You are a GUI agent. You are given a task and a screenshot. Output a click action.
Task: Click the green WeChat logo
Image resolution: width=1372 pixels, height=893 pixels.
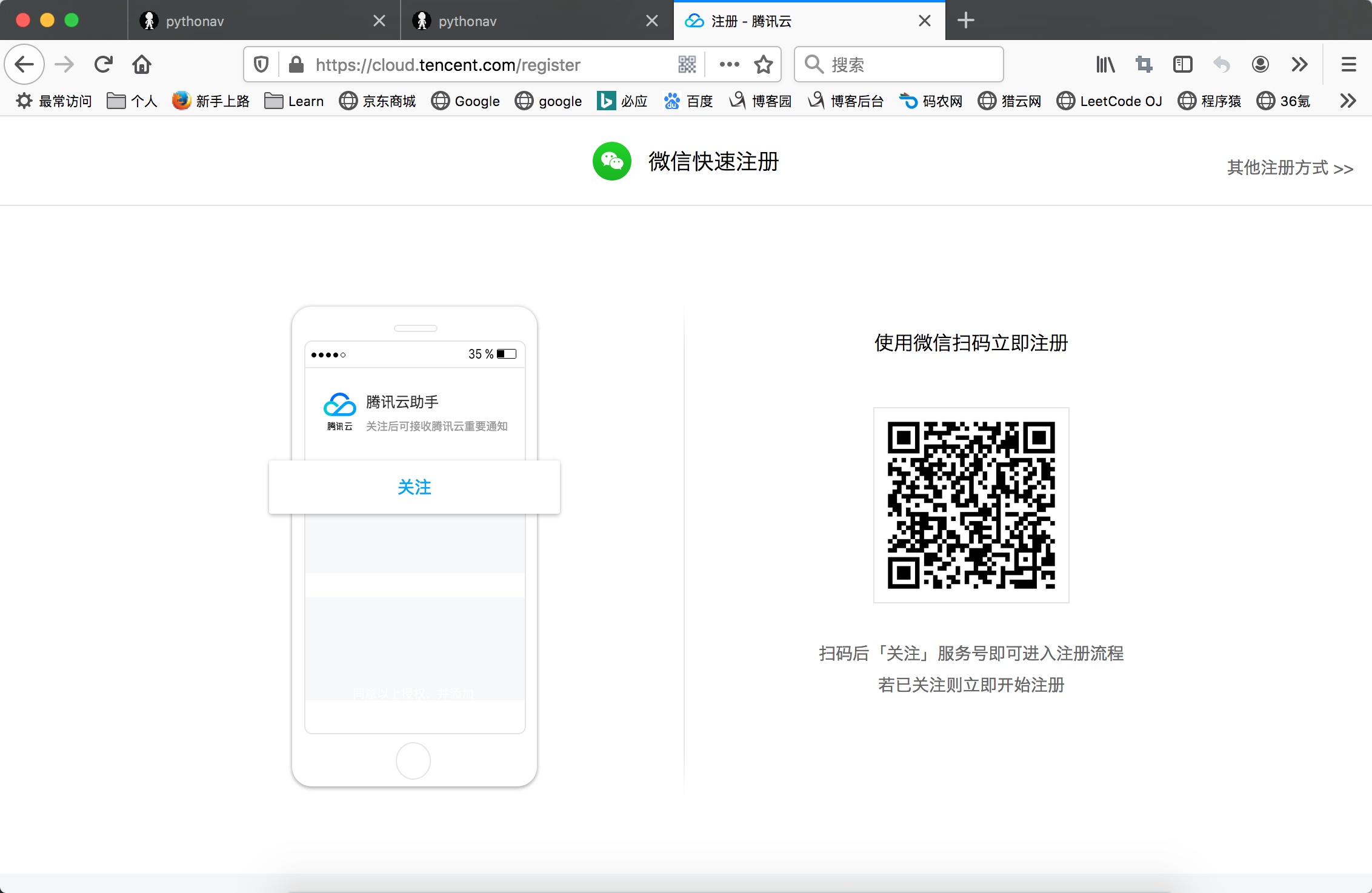(612, 161)
